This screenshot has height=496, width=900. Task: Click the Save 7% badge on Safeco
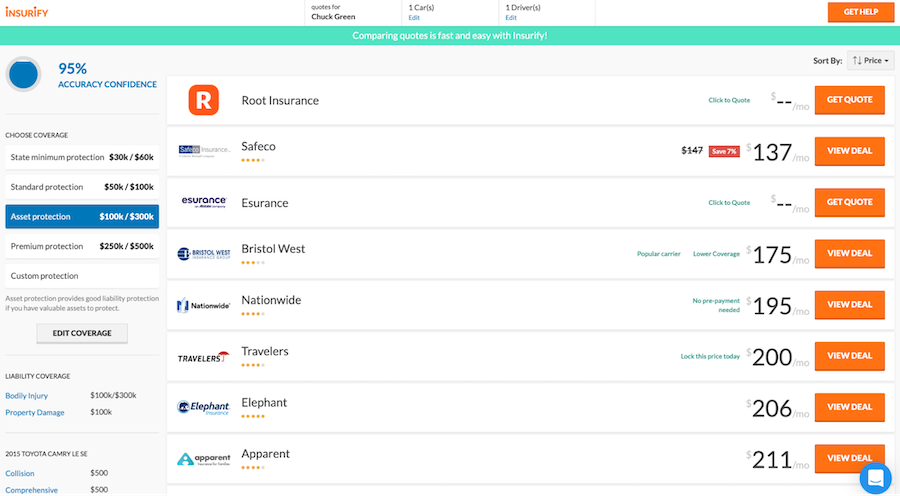[x=724, y=152]
